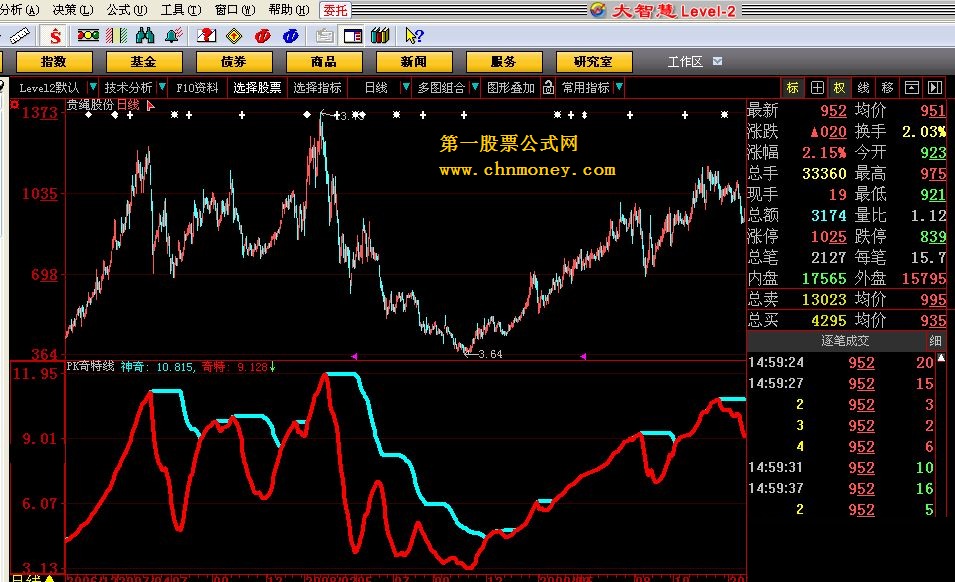Click the 基金 yellow button
Viewport: 955px width, 582px height.
point(144,61)
